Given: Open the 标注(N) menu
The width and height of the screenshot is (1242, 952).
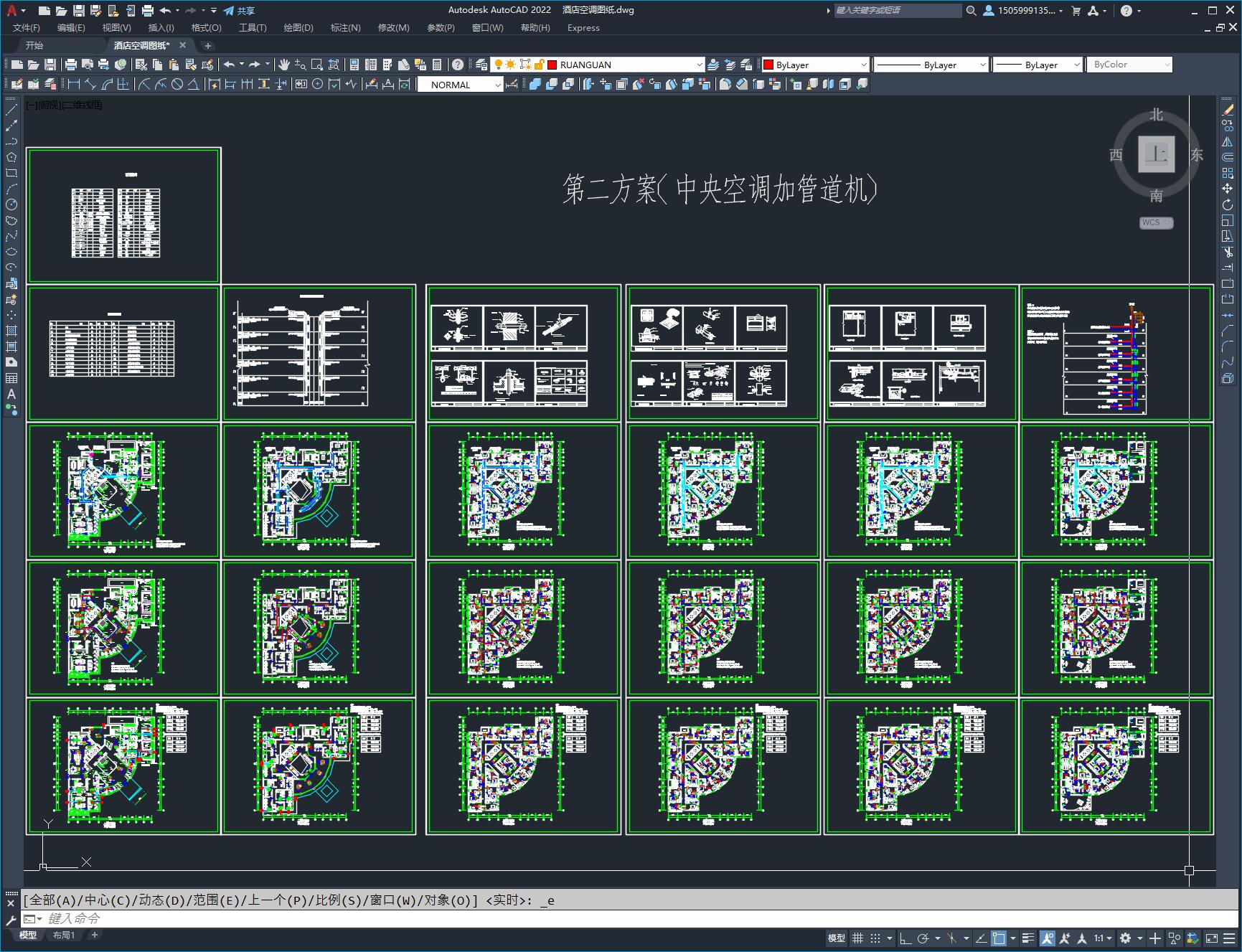Looking at the screenshot, I should pyautogui.click(x=345, y=27).
